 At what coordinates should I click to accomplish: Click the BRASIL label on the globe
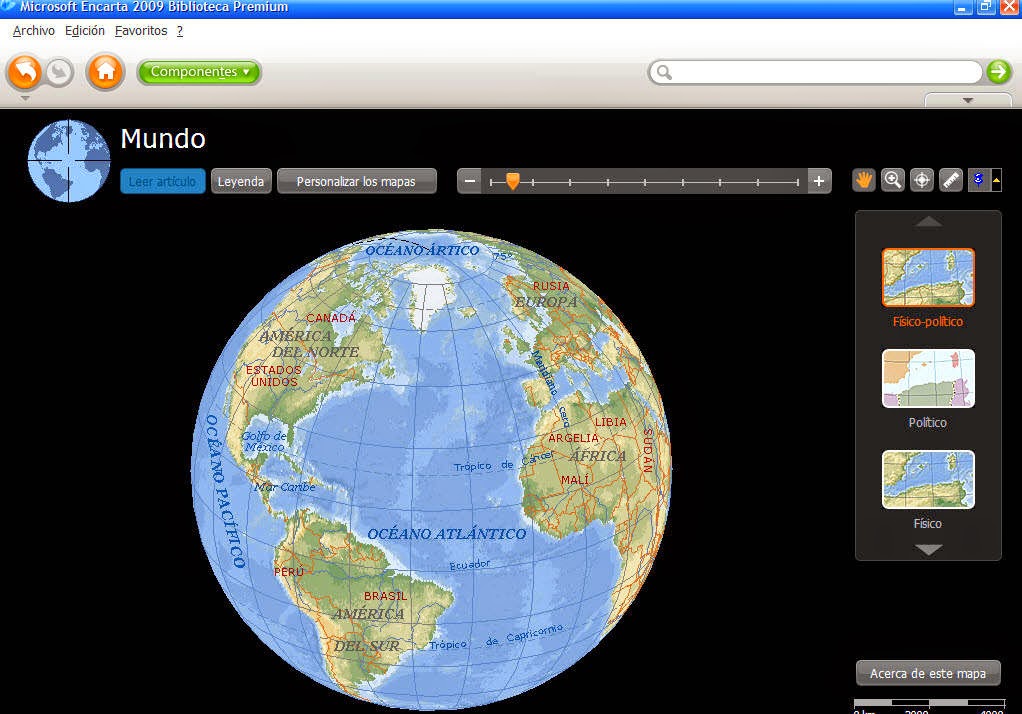coord(385,596)
